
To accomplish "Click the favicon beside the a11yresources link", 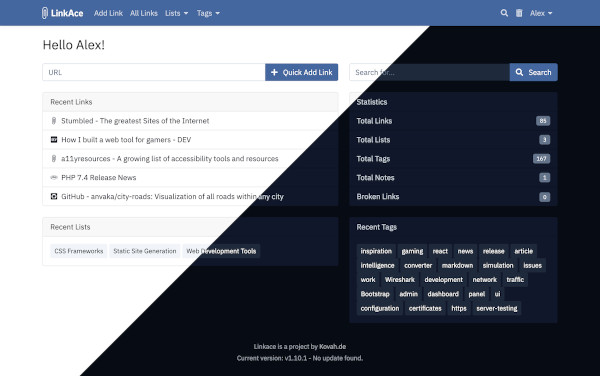I will (x=54, y=158).
